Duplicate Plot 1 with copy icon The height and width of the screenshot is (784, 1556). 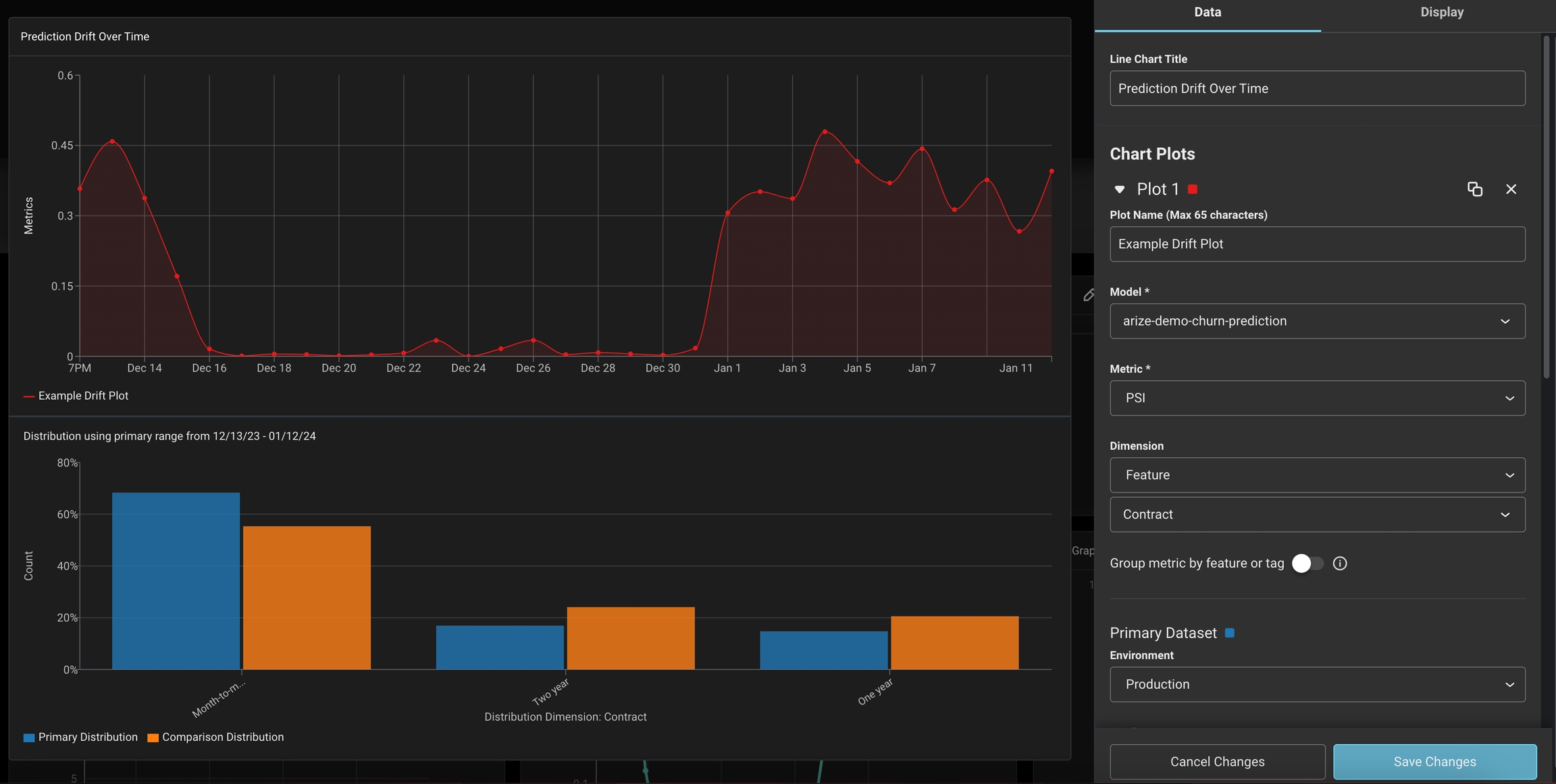[1475, 189]
